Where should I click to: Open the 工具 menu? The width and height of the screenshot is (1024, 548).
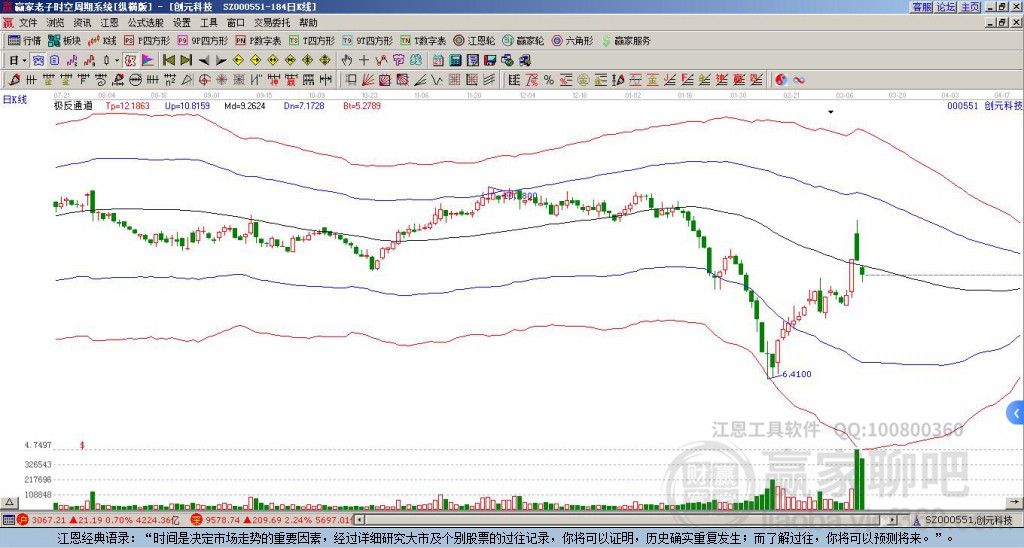click(x=208, y=23)
